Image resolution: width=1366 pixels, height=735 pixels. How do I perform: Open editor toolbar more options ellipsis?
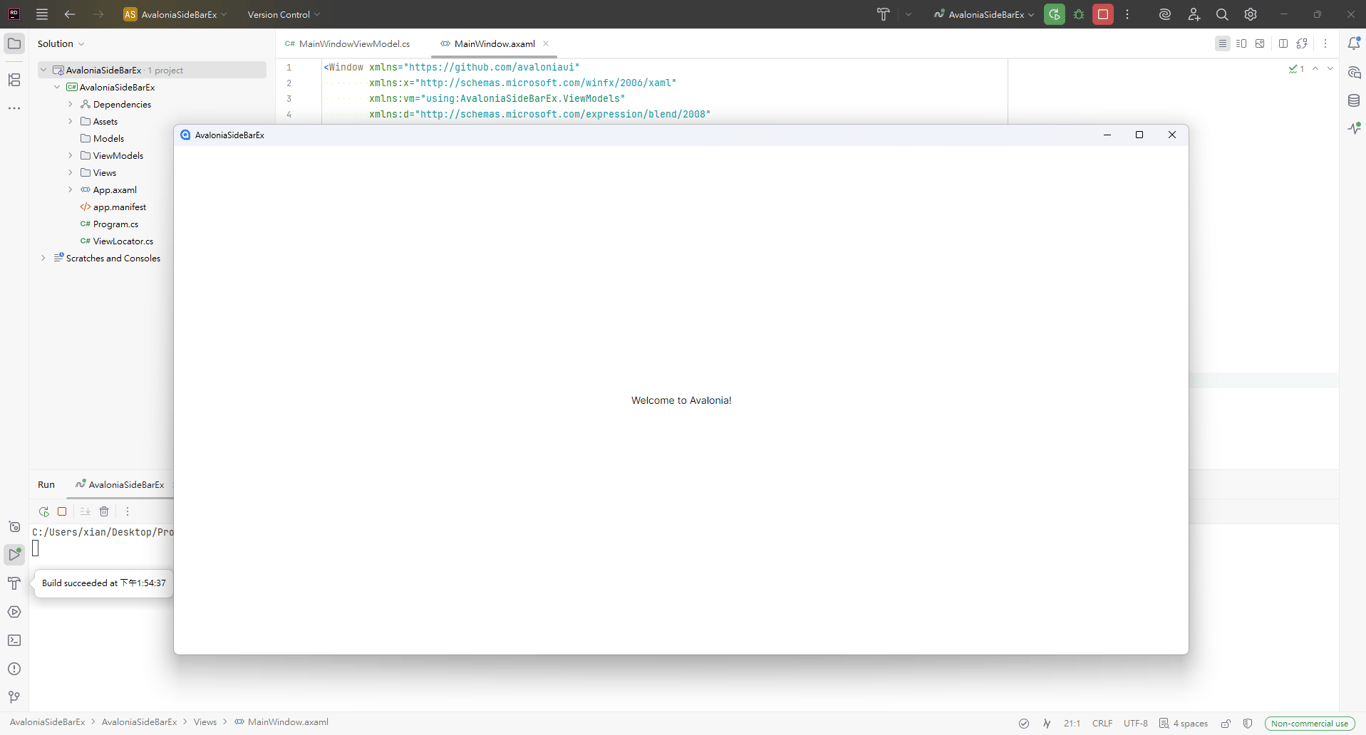tap(1325, 44)
